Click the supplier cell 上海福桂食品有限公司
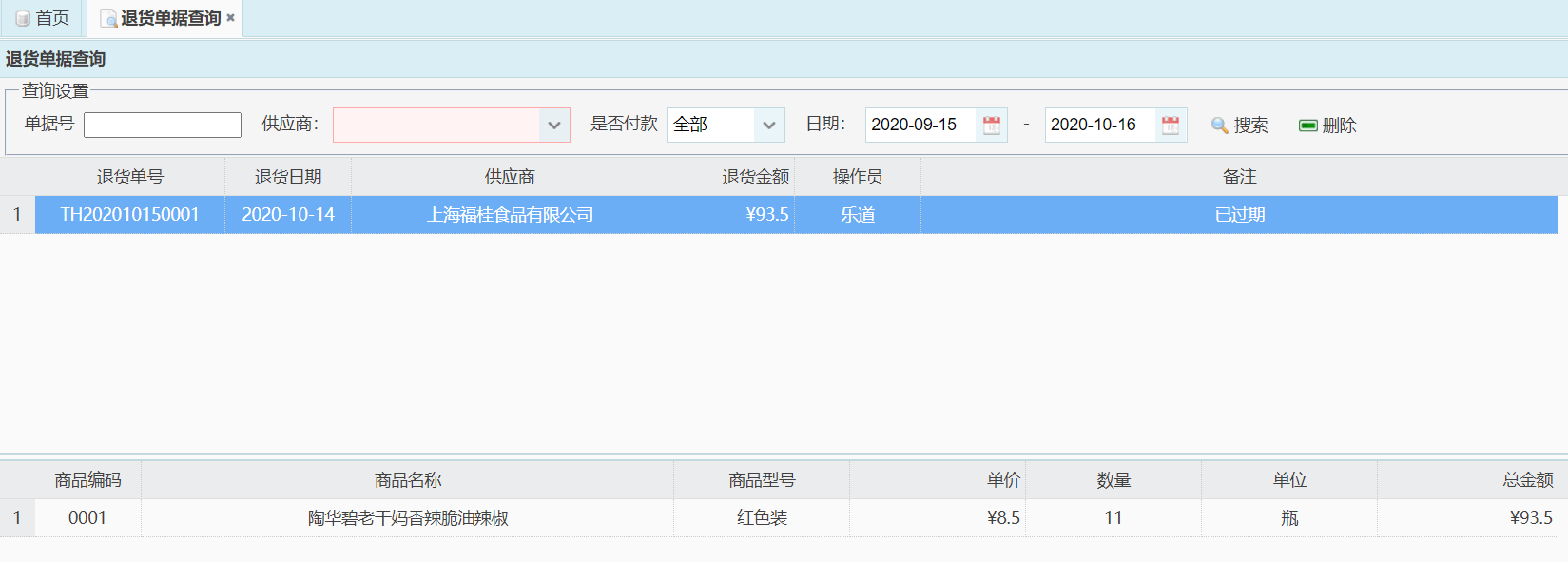 pos(510,215)
